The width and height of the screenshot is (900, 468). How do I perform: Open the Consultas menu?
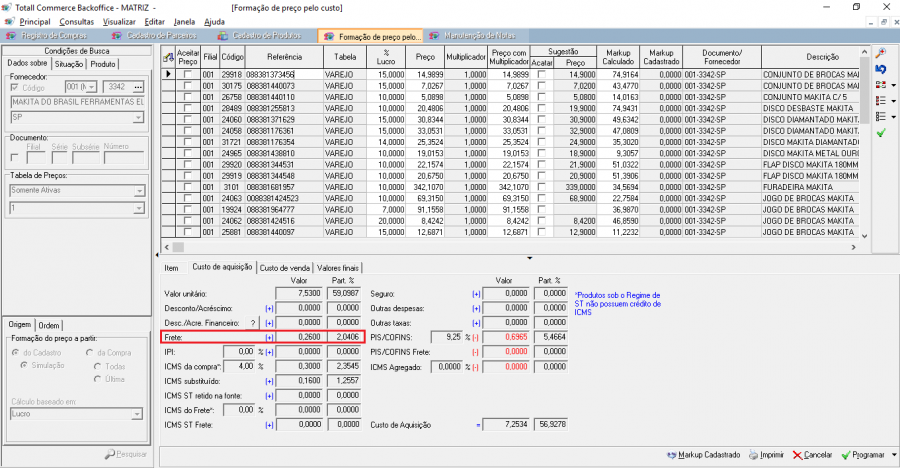[x=76, y=21]
